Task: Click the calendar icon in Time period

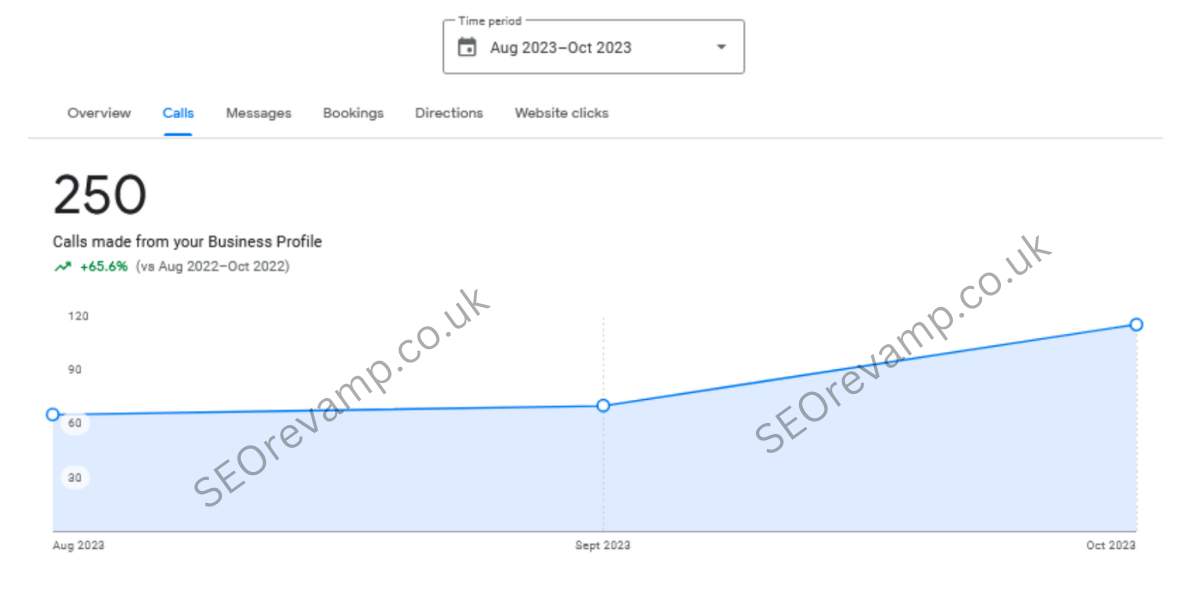Action: 467,47
